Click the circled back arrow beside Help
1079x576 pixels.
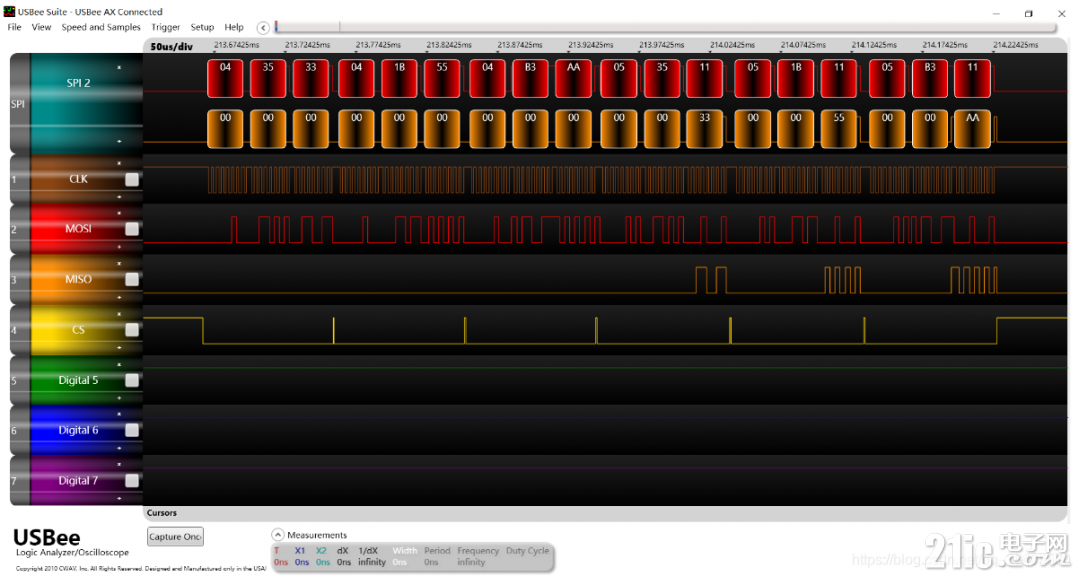coord(263,28)
